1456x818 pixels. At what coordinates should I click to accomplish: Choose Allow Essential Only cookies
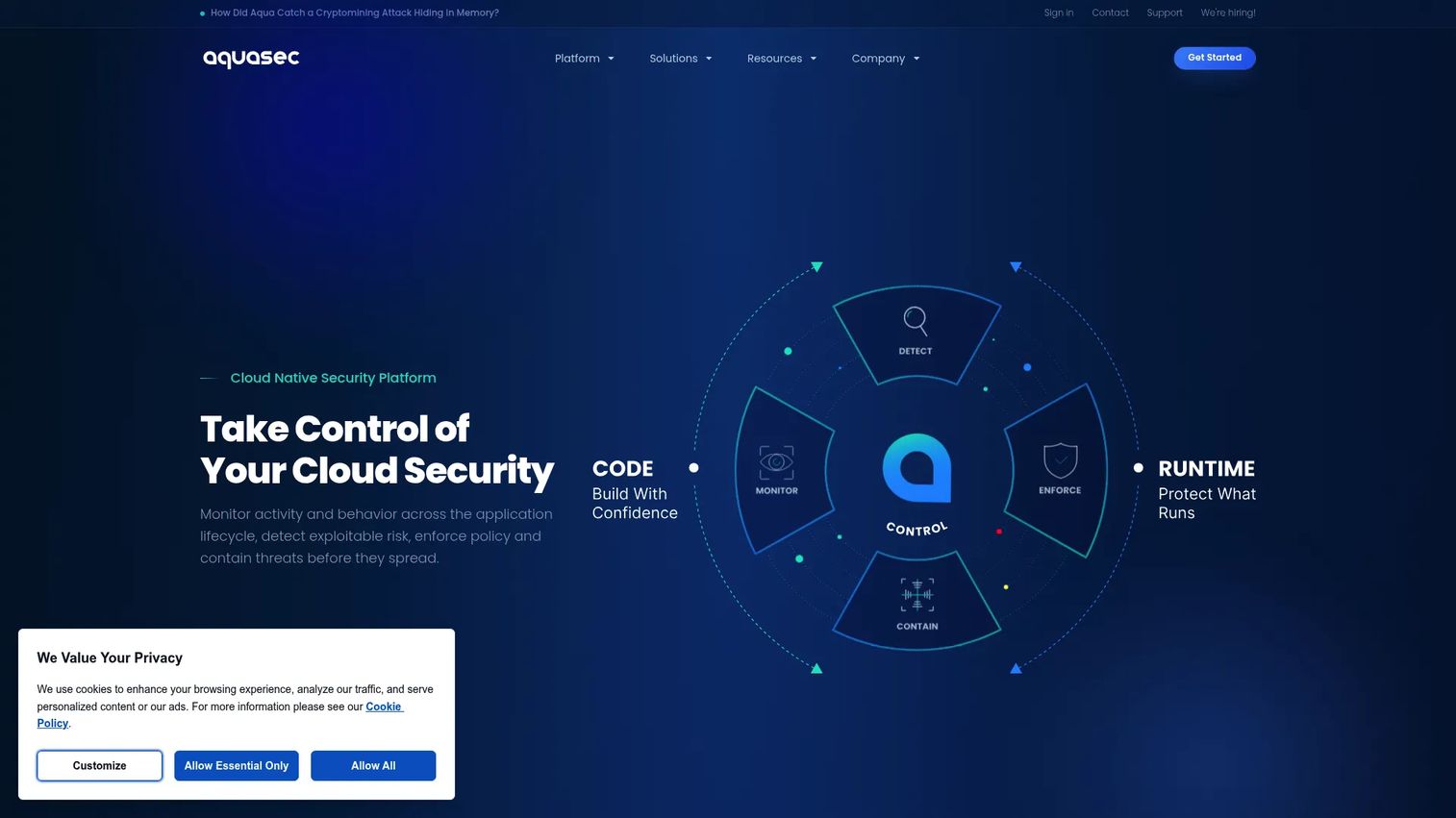[237, 766]
